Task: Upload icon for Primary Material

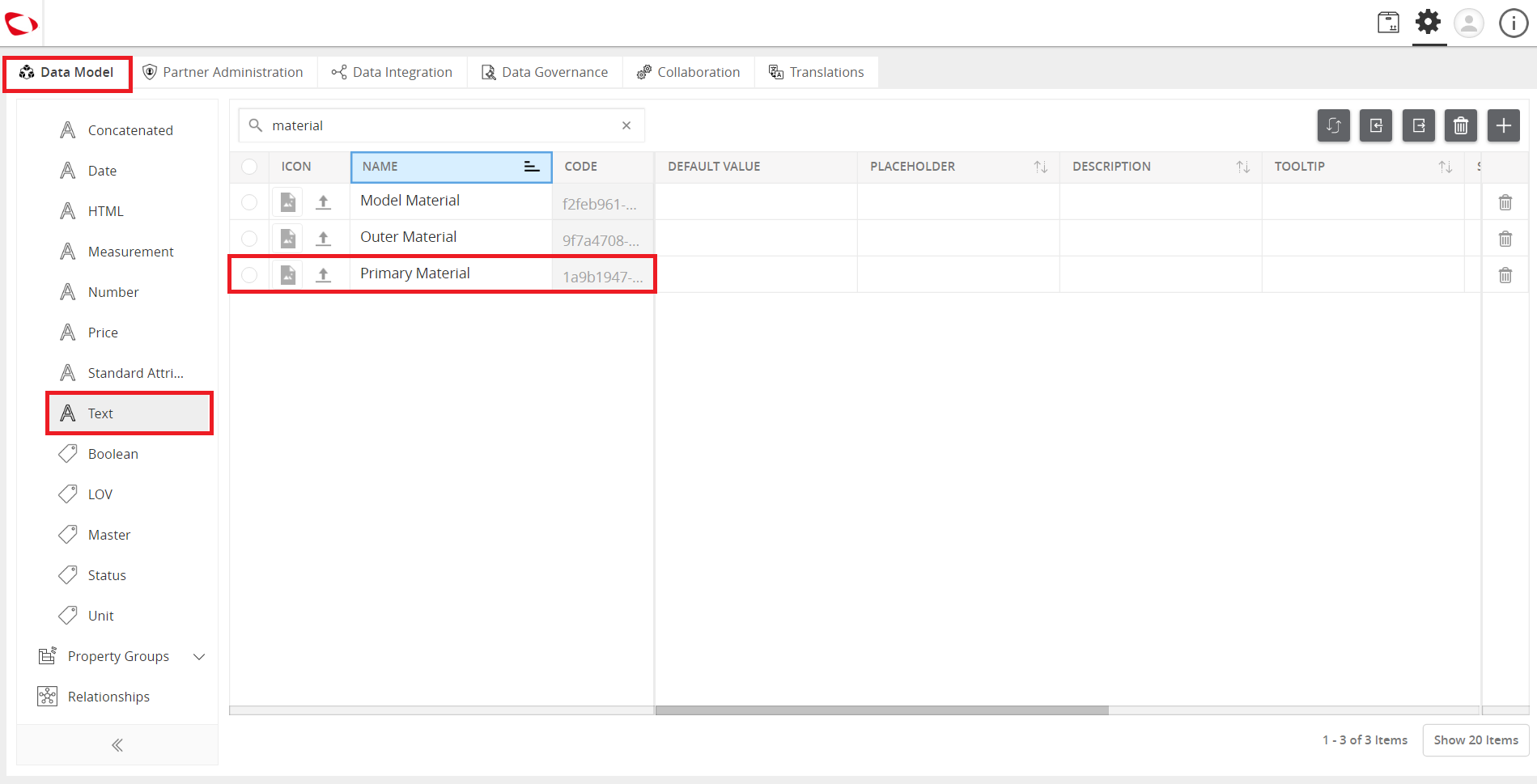Action: click(x=323, y=275)
